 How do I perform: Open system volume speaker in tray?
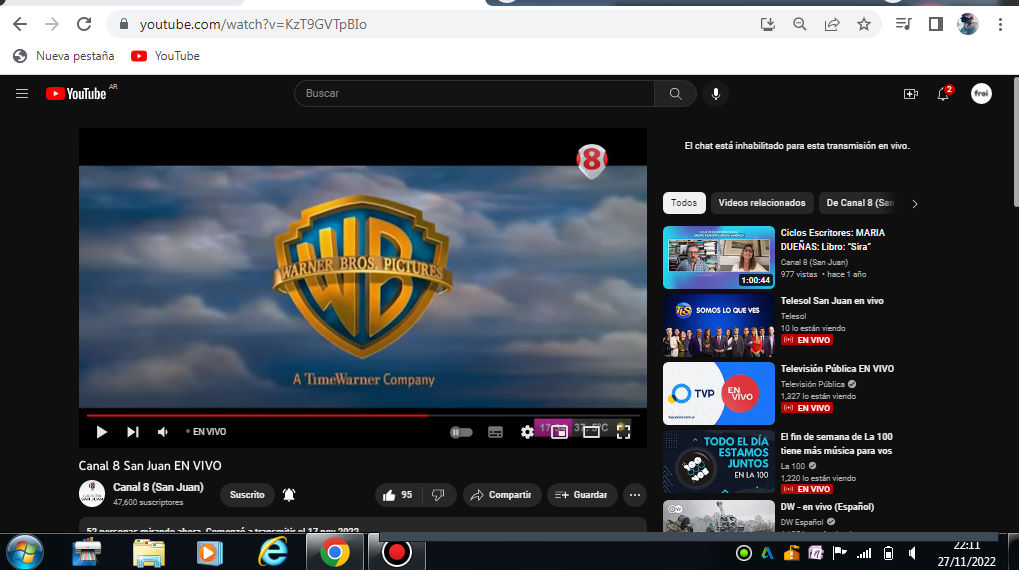[912, 553]
